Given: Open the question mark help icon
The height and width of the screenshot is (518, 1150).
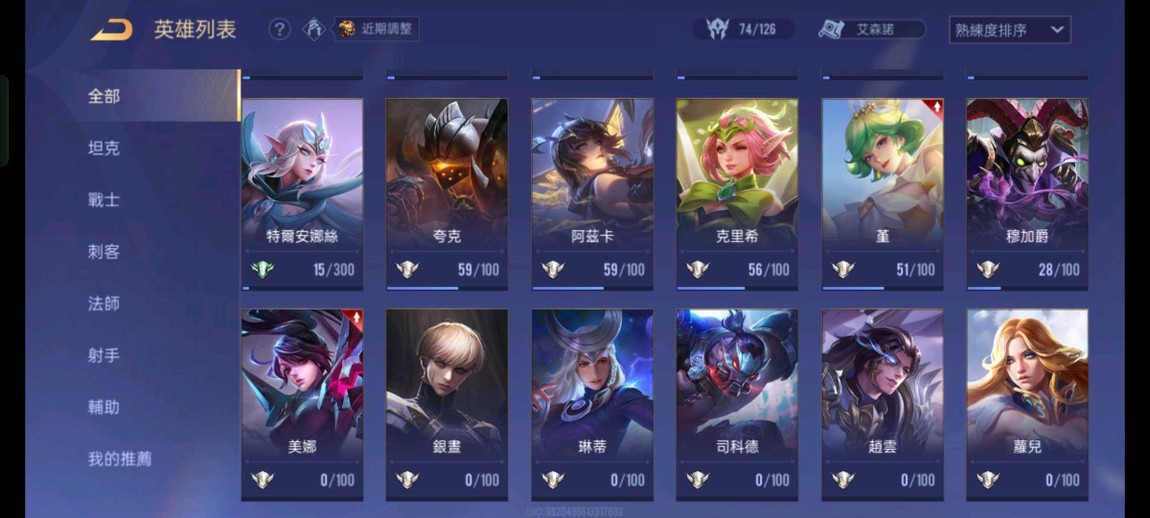Looking at the screenshot, I should pyautogui.click(x=279, y=29).
